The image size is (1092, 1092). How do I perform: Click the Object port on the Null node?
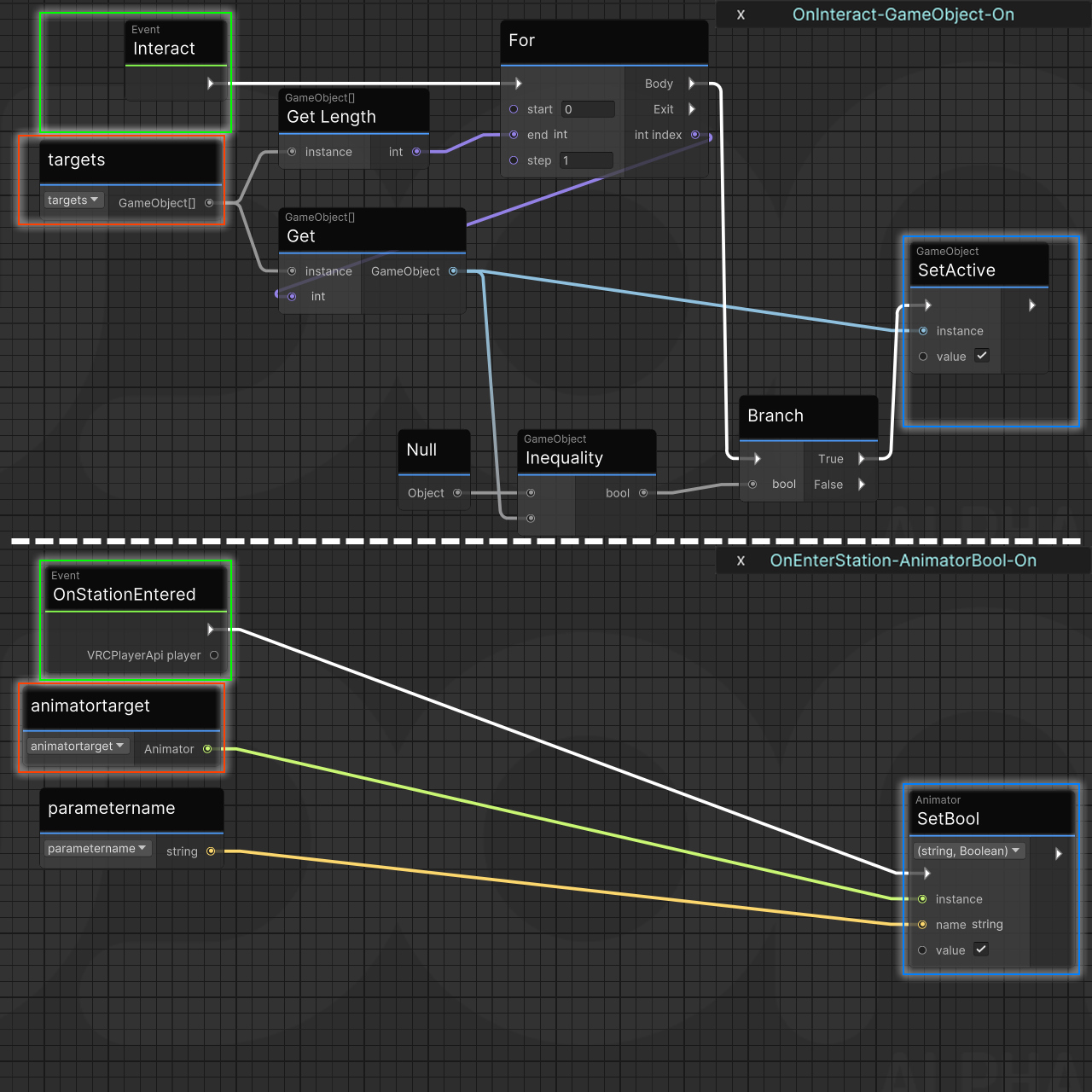coord(457,492)
